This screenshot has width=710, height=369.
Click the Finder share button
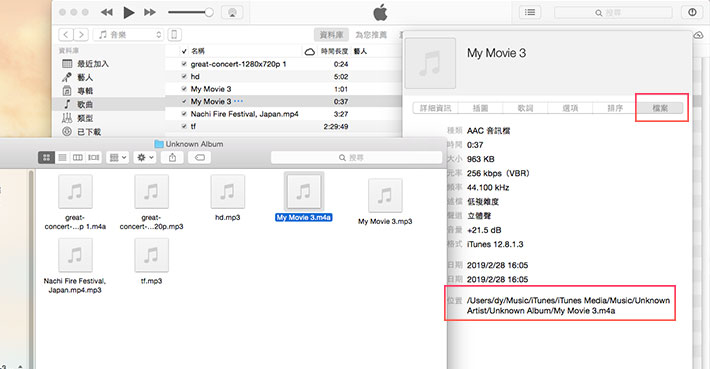[x=173, y=158]
